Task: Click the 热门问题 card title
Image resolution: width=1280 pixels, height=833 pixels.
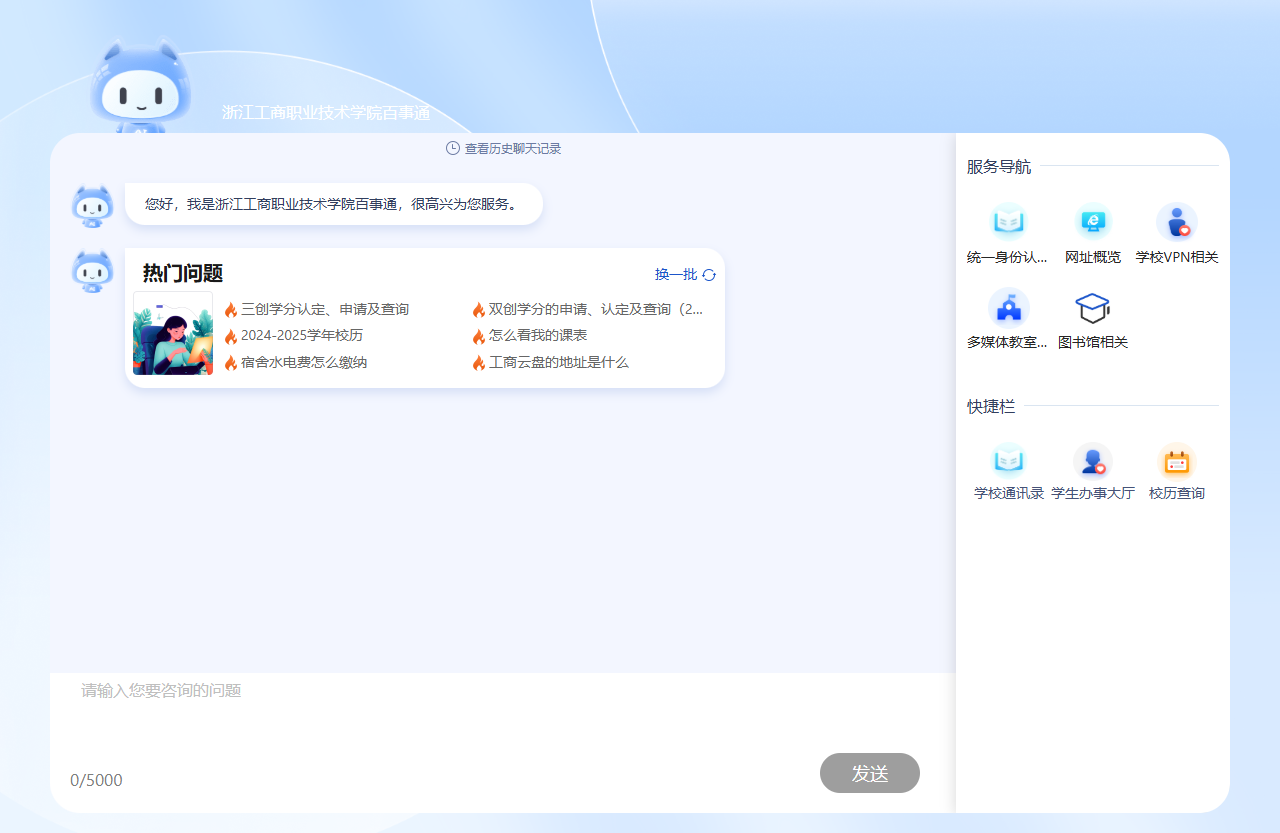Action: (183, 273)
